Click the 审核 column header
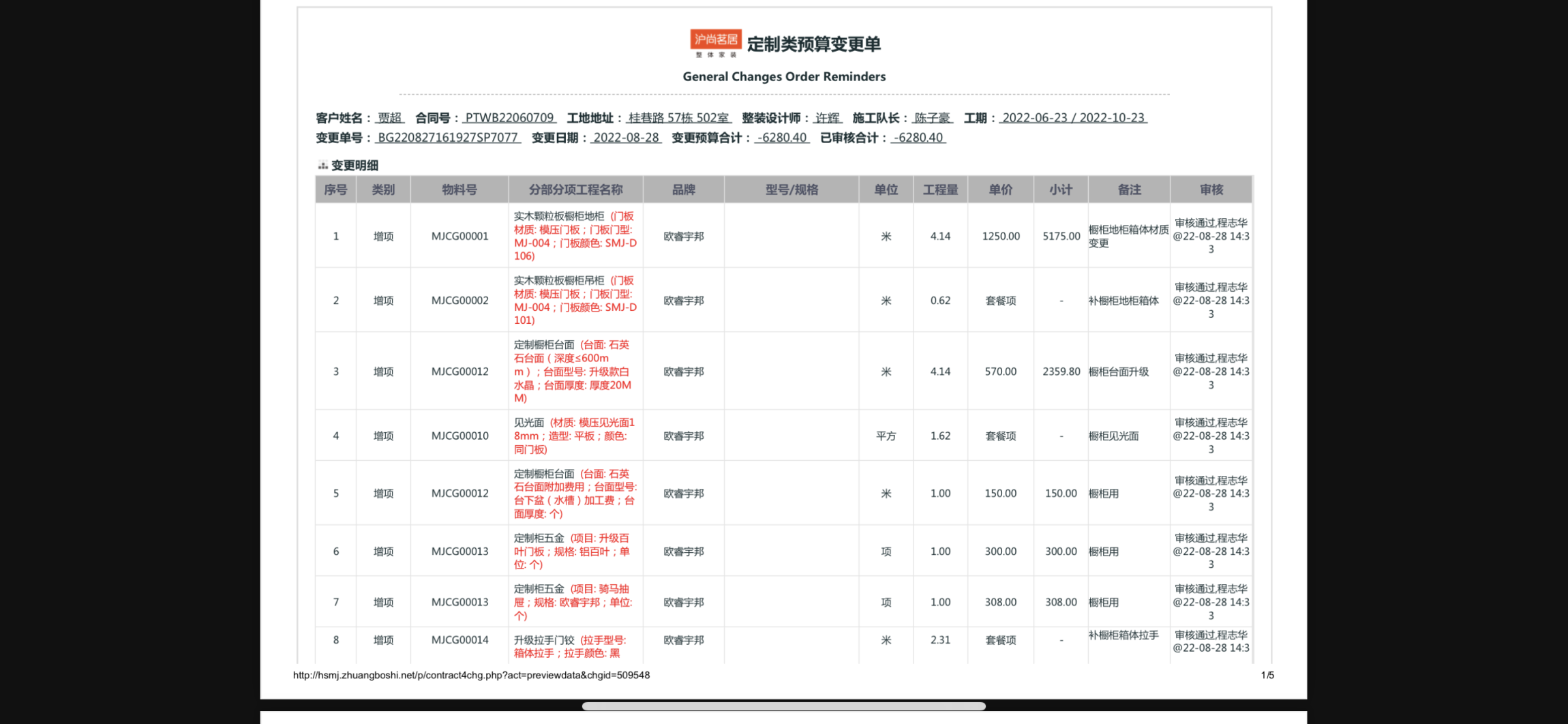Image resolution: width=1568 pixels, height=724 pixels. pyautogui.click(x=1211, y=190)
